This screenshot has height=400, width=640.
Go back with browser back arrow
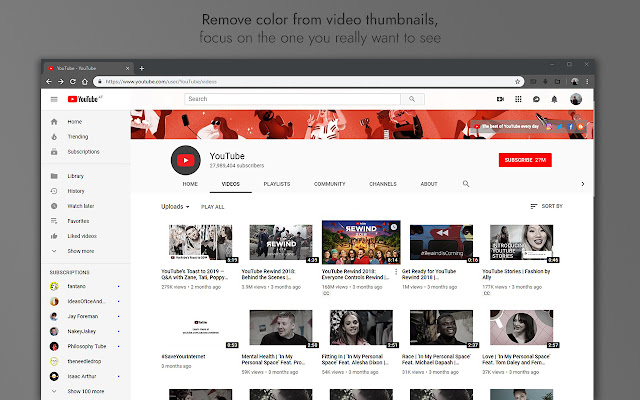pyautogui.click(x=49, y=82)
